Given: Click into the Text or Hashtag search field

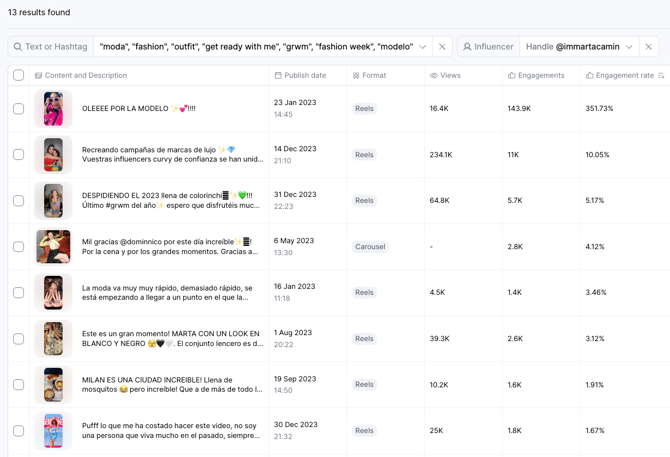Looking at the screenshot, I should pos(56,47).
